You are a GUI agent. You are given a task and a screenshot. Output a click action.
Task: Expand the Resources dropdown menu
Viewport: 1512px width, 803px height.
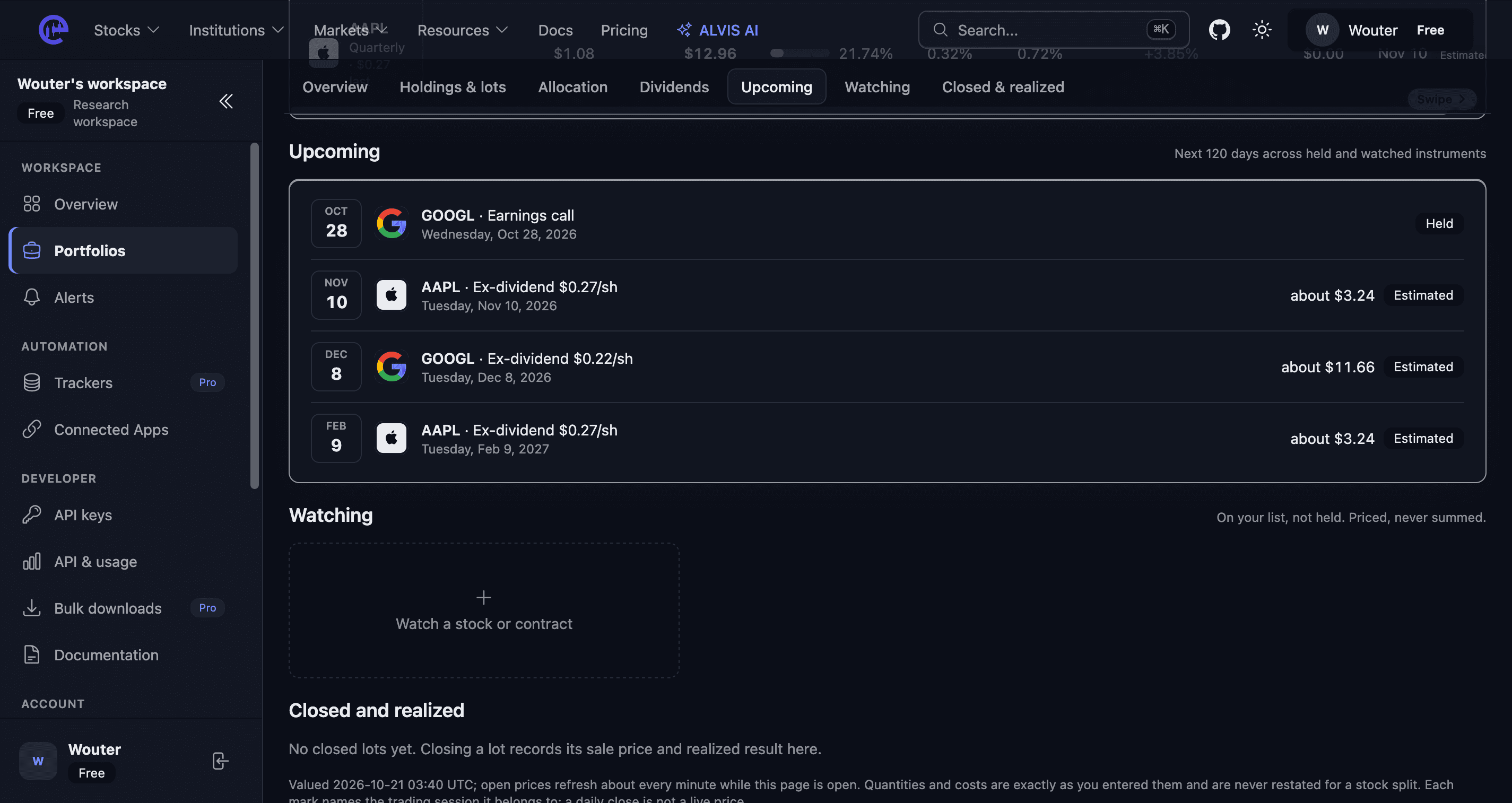coord(463,30)
